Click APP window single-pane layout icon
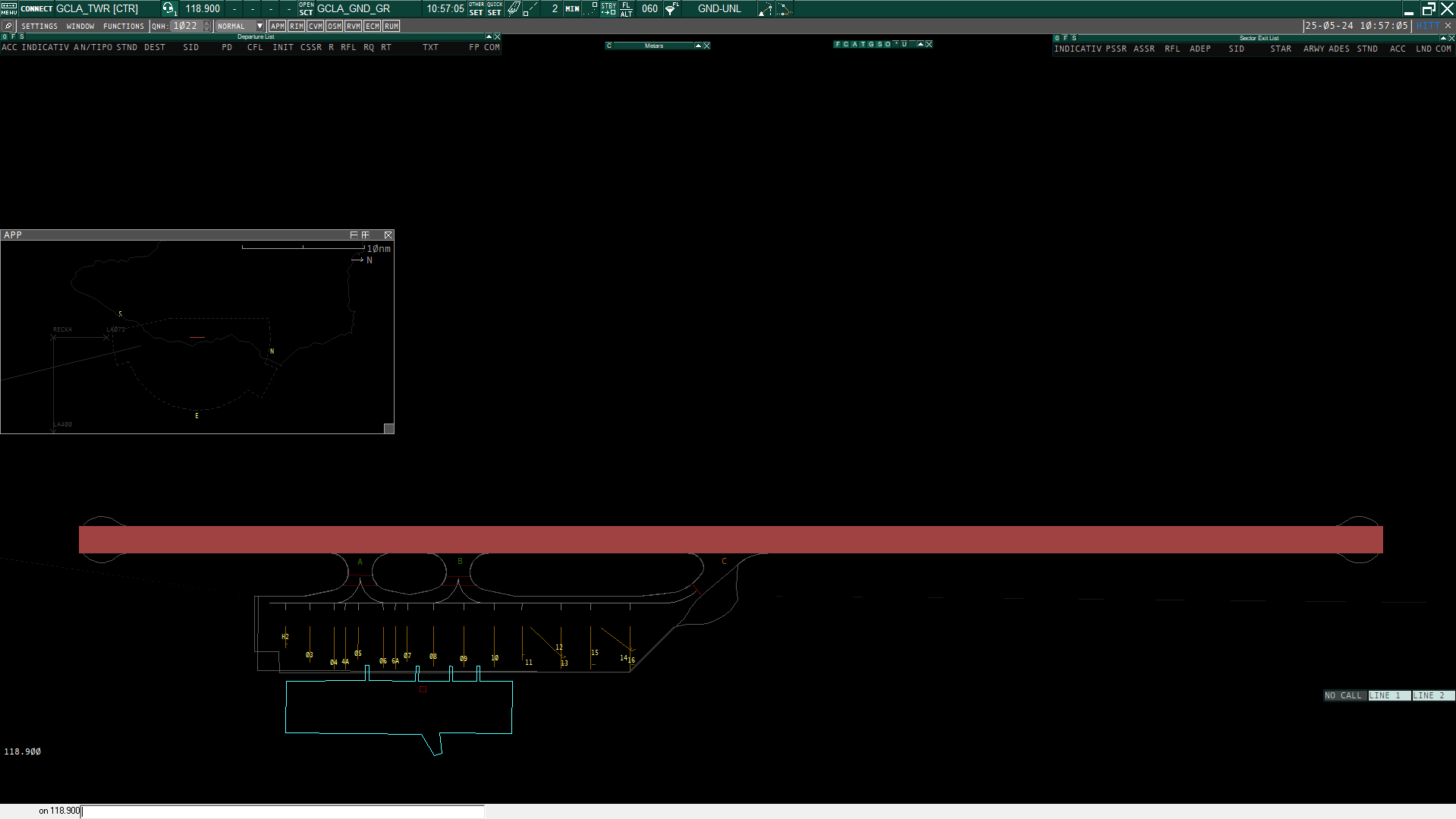Screen dimensions: 1456x819 (x=354, y=235)
